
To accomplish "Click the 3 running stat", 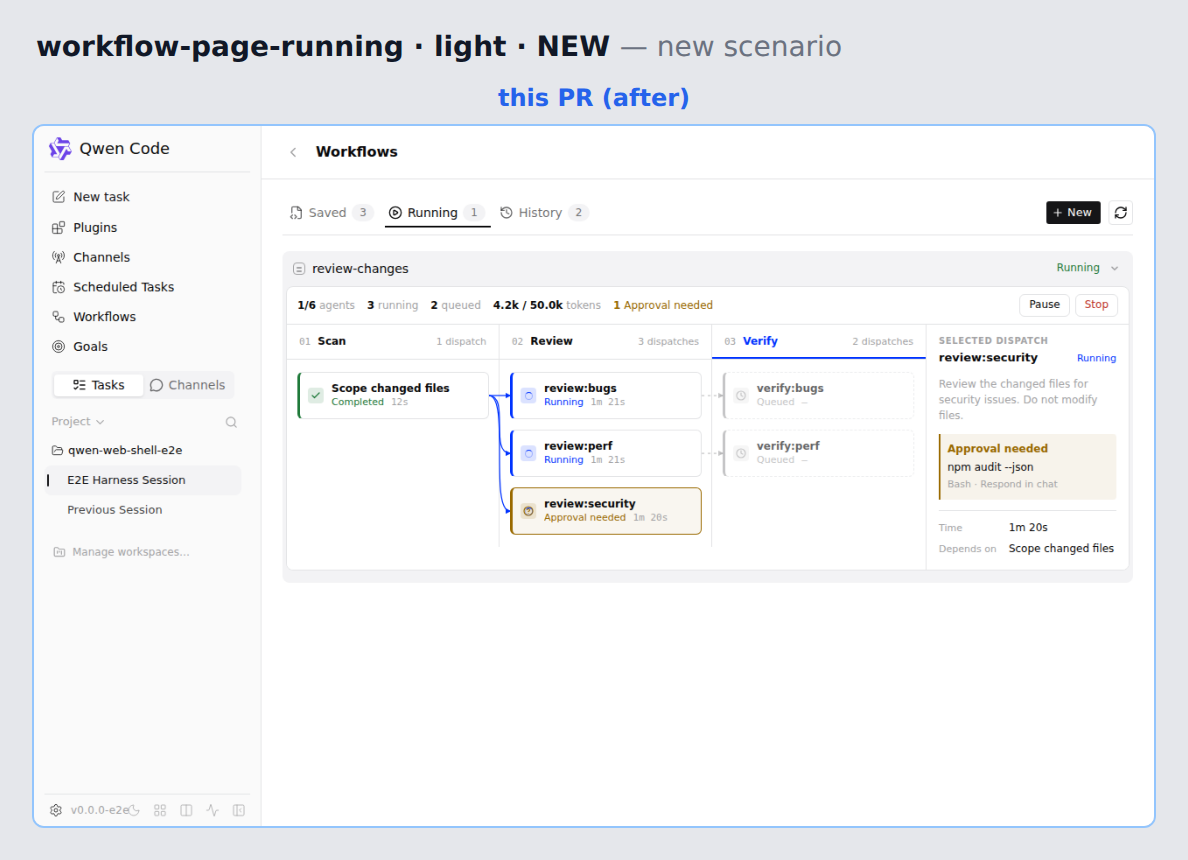I will click(x=392, y=305).
